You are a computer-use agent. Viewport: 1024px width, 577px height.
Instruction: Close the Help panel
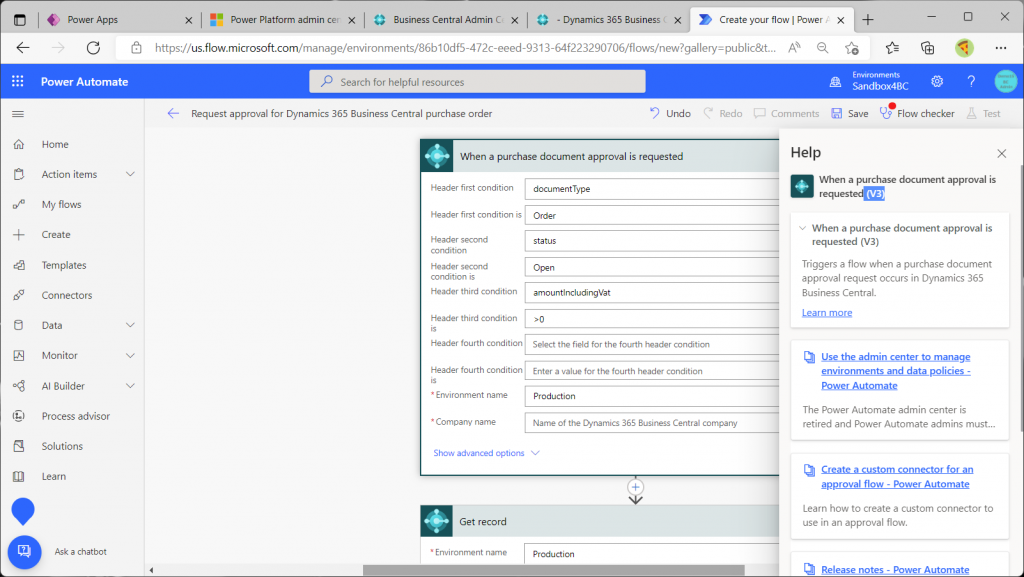1002,153
